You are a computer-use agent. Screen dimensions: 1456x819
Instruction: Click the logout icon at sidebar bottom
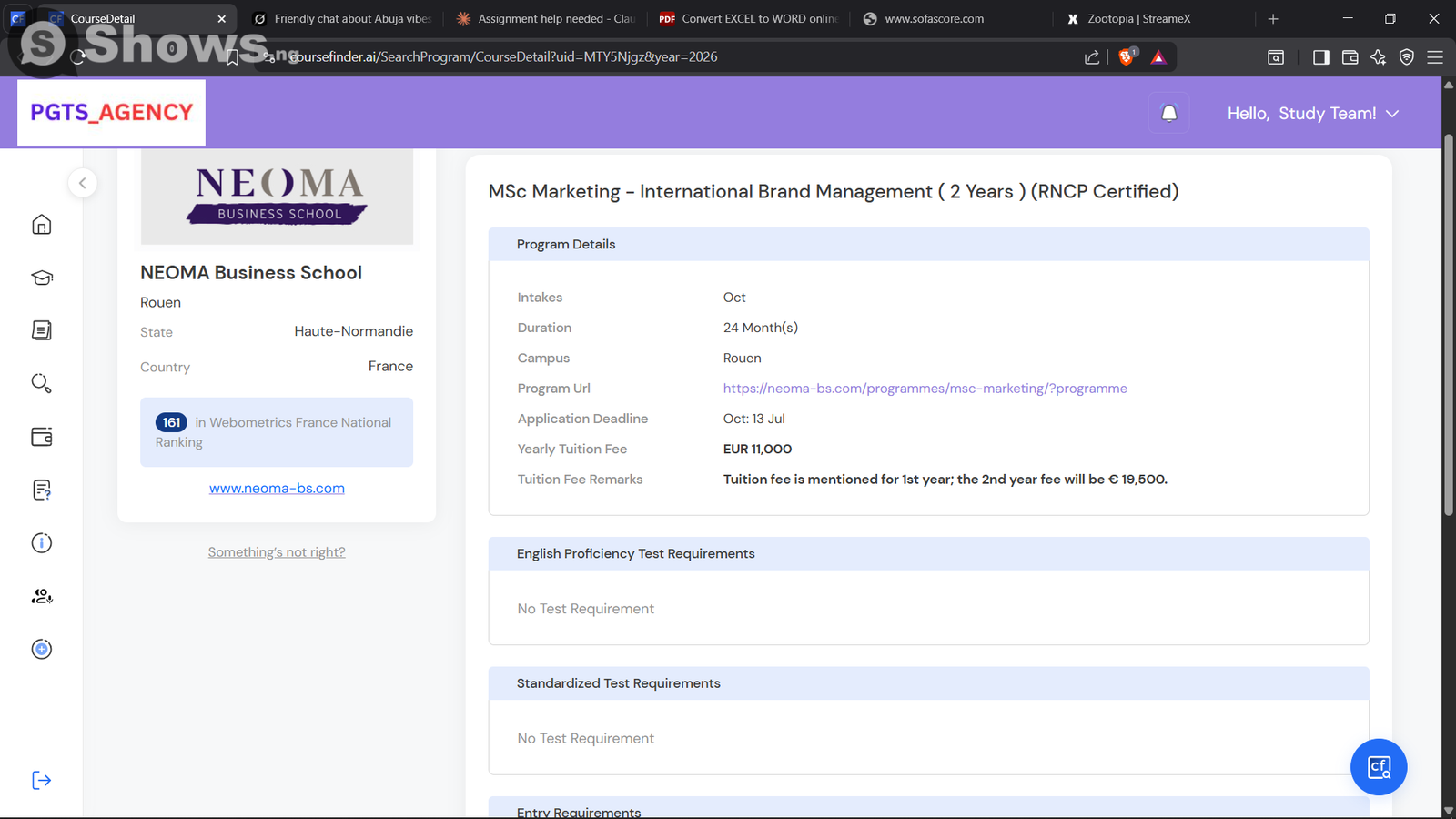coord(42,780)
